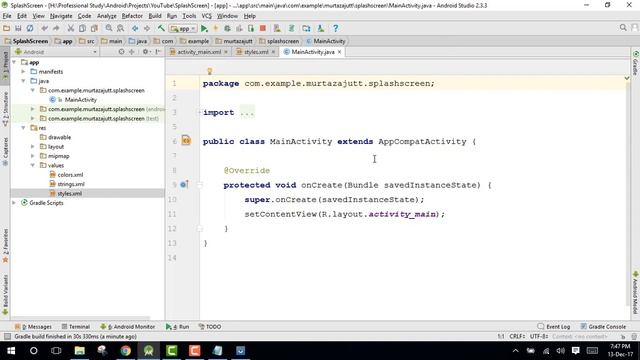Viewport: 640px width, 360px height.
Task: Open the Build menu
Action: (155, 16)
